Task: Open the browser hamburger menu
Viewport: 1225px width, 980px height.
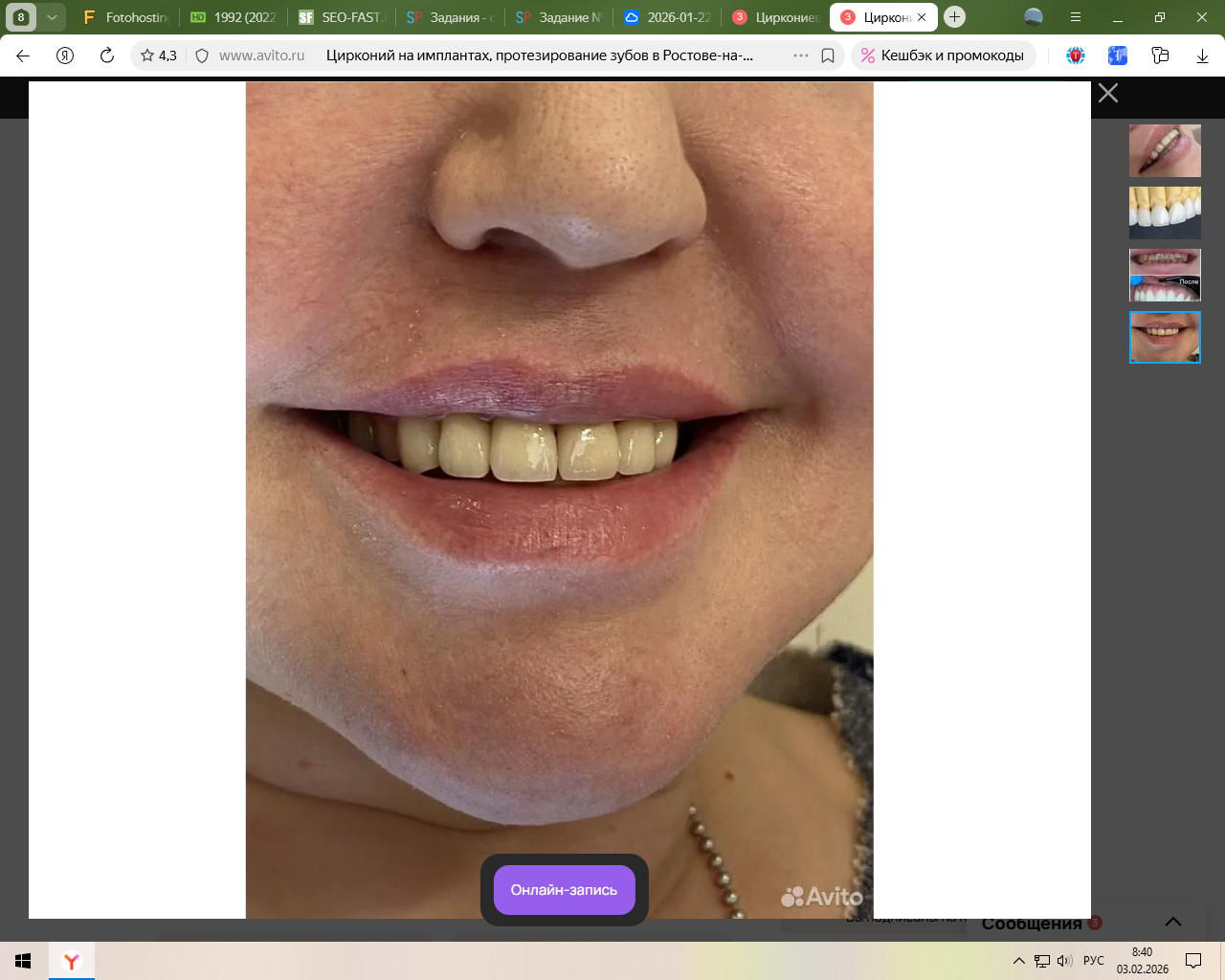Action: (x=1076, y=17)
